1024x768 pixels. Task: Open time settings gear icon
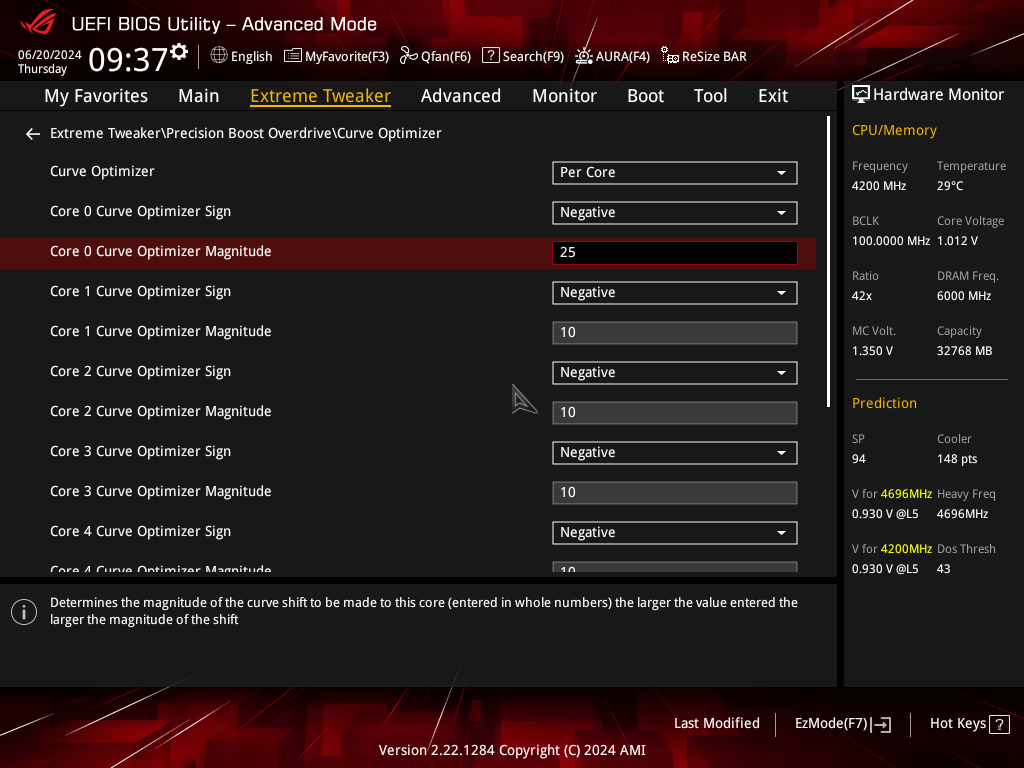[179, 52]
